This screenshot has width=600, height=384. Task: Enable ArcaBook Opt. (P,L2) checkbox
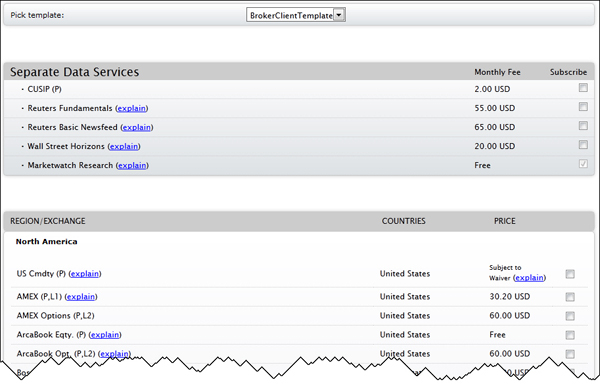[x=570, y=354]
